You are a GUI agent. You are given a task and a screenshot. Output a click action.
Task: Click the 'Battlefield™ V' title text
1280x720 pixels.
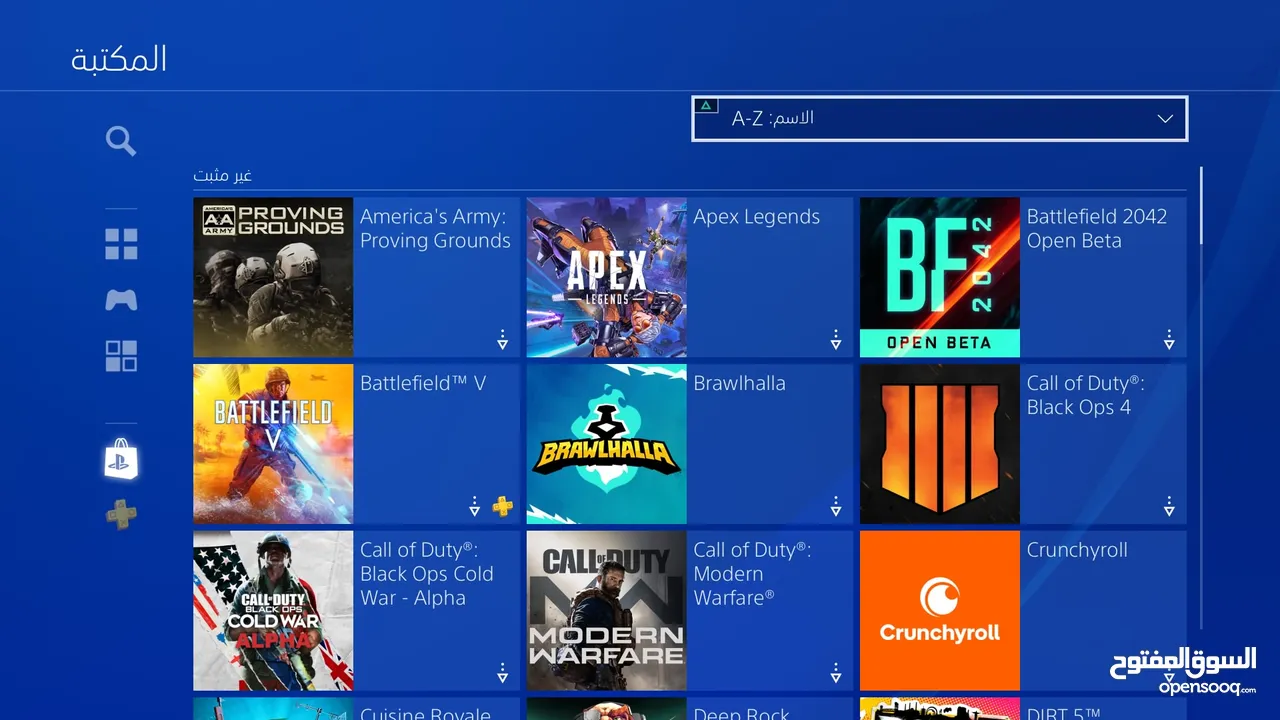click(x=423, y=383)
